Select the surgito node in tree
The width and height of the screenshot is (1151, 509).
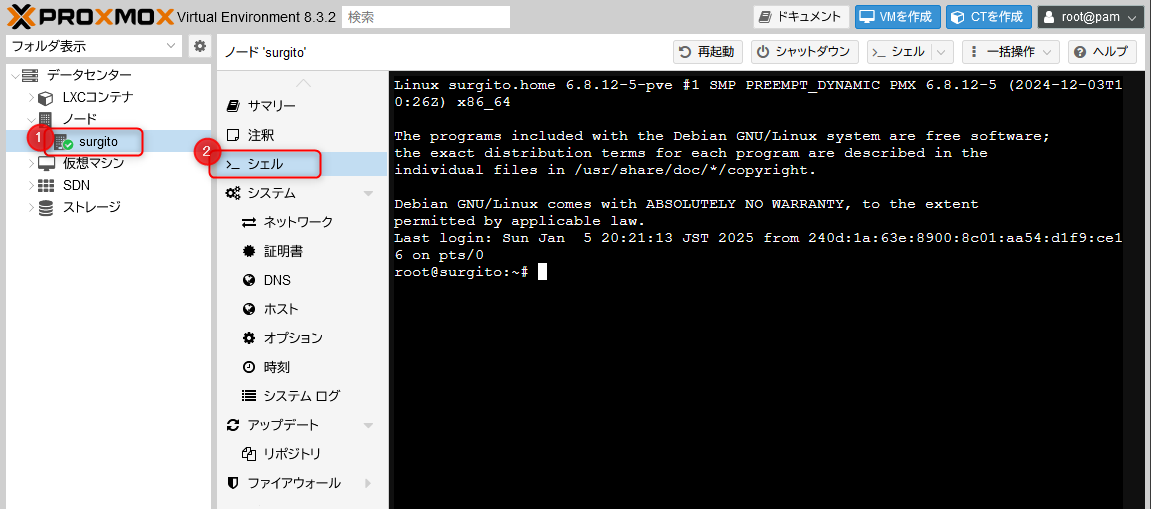point(98,142)
